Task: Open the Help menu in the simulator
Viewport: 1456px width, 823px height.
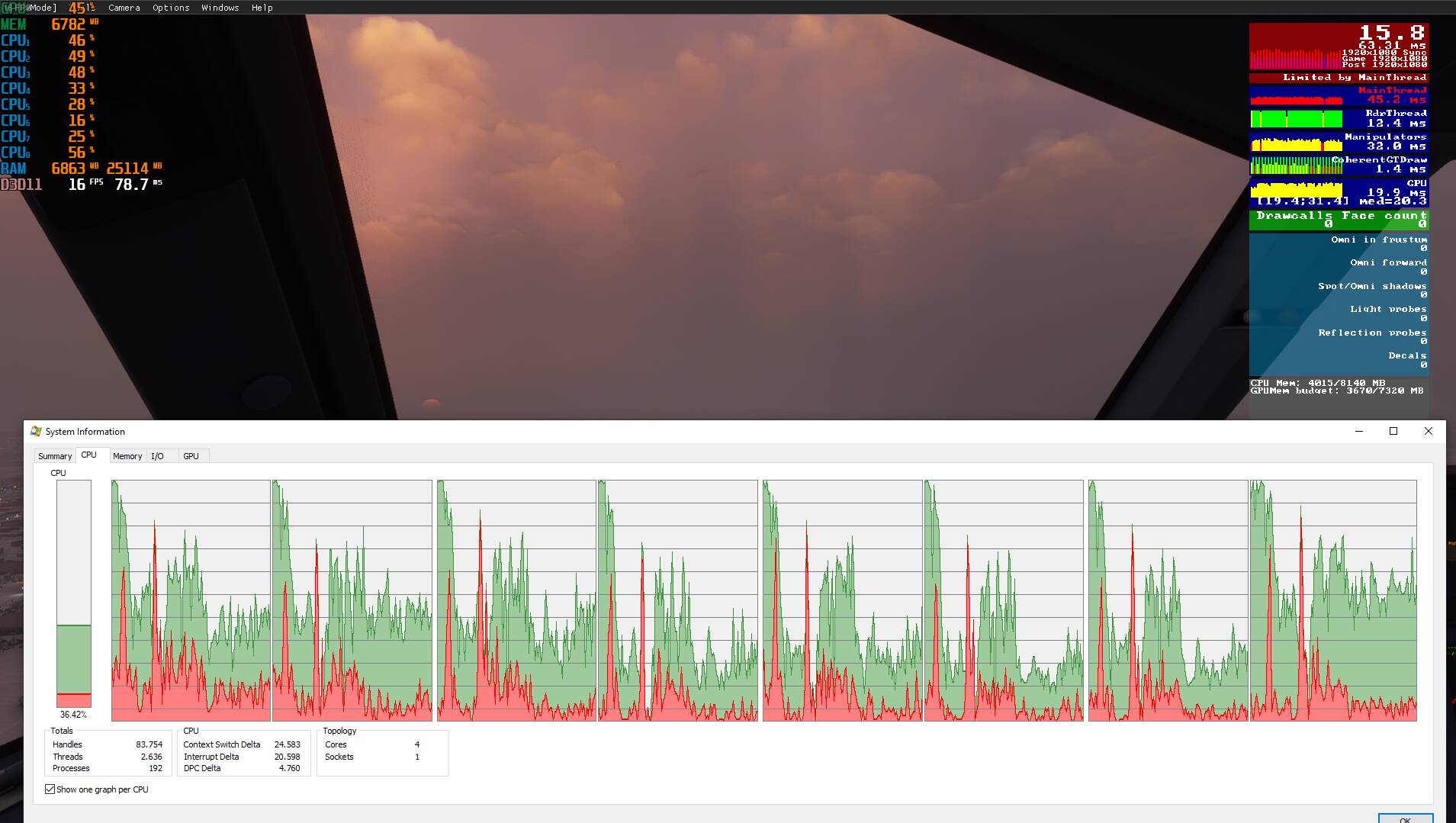Action: (x=262, y=8)
